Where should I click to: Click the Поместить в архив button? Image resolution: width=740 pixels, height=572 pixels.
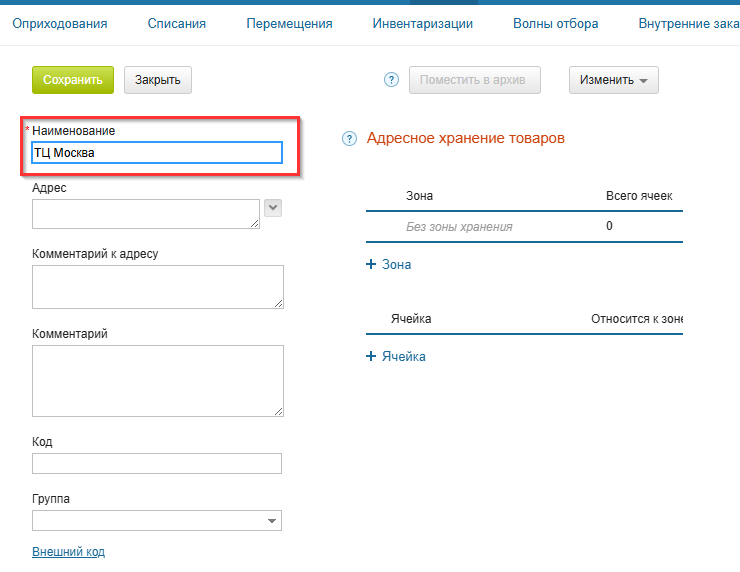click(474, 80)
